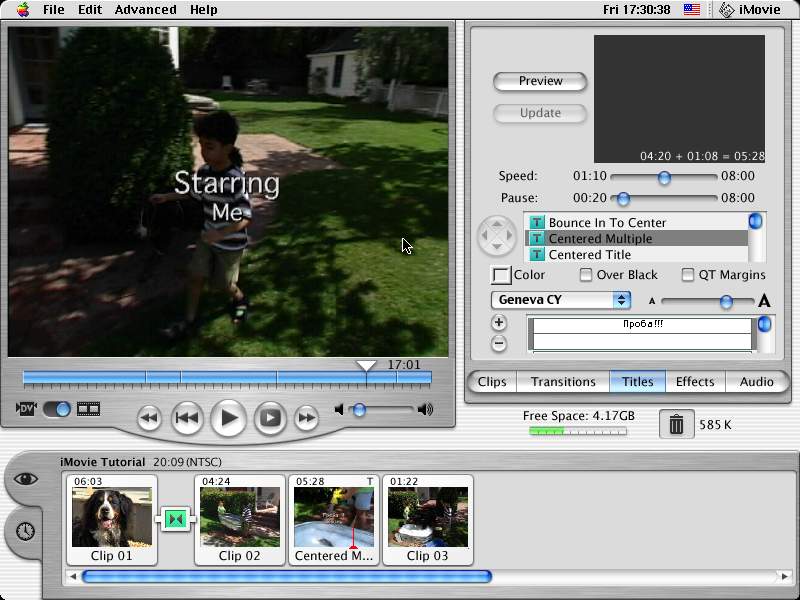The image size is (800, 600).
Task: Click the clip viewer left scroll arrow
Action: [73, 577]
